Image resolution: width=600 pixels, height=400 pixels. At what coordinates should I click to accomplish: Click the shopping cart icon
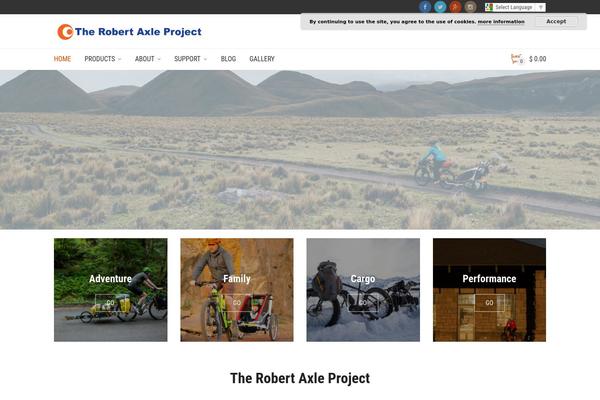click(517, 59)
